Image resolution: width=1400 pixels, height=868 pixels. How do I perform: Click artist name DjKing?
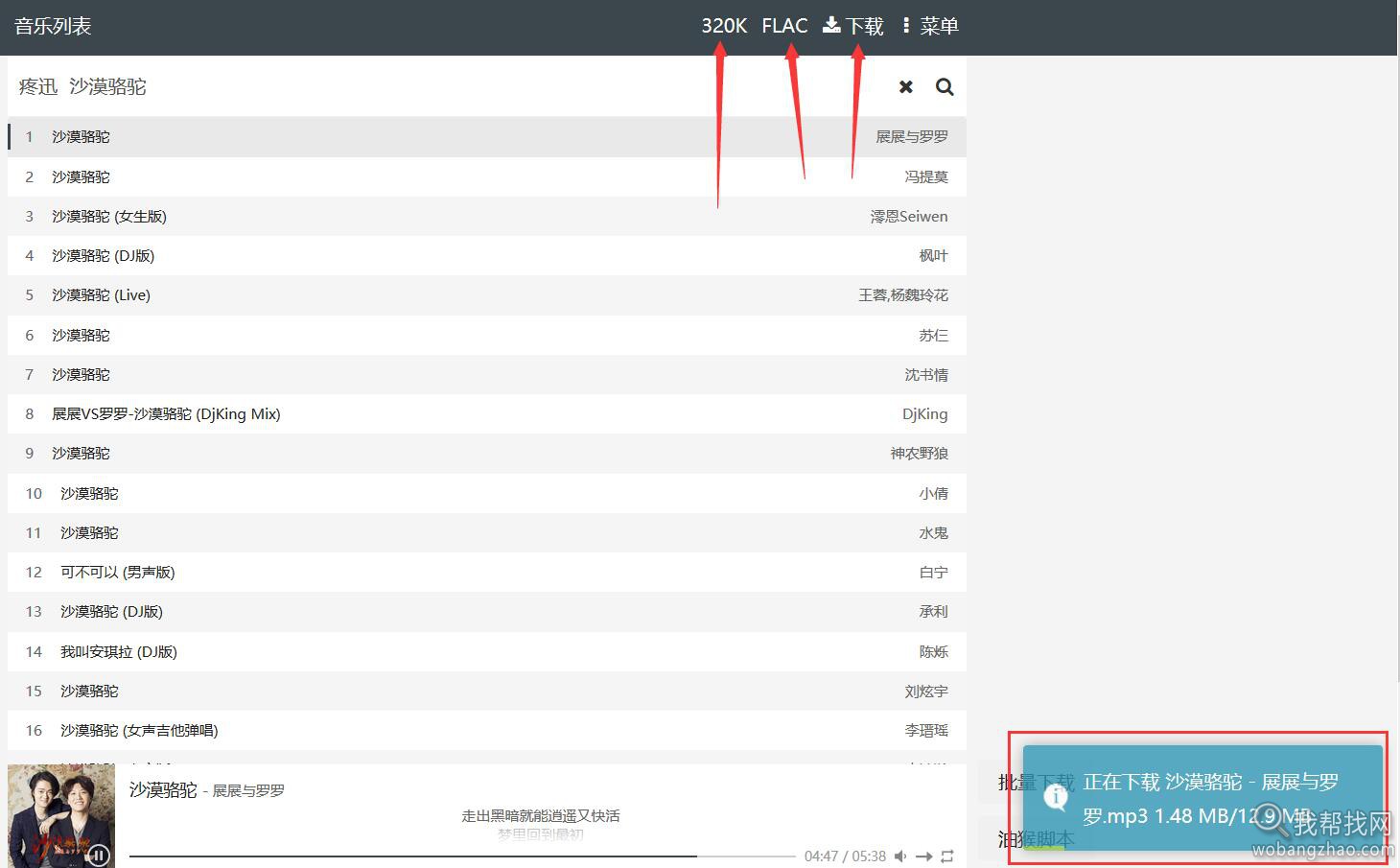pos(925,414)
